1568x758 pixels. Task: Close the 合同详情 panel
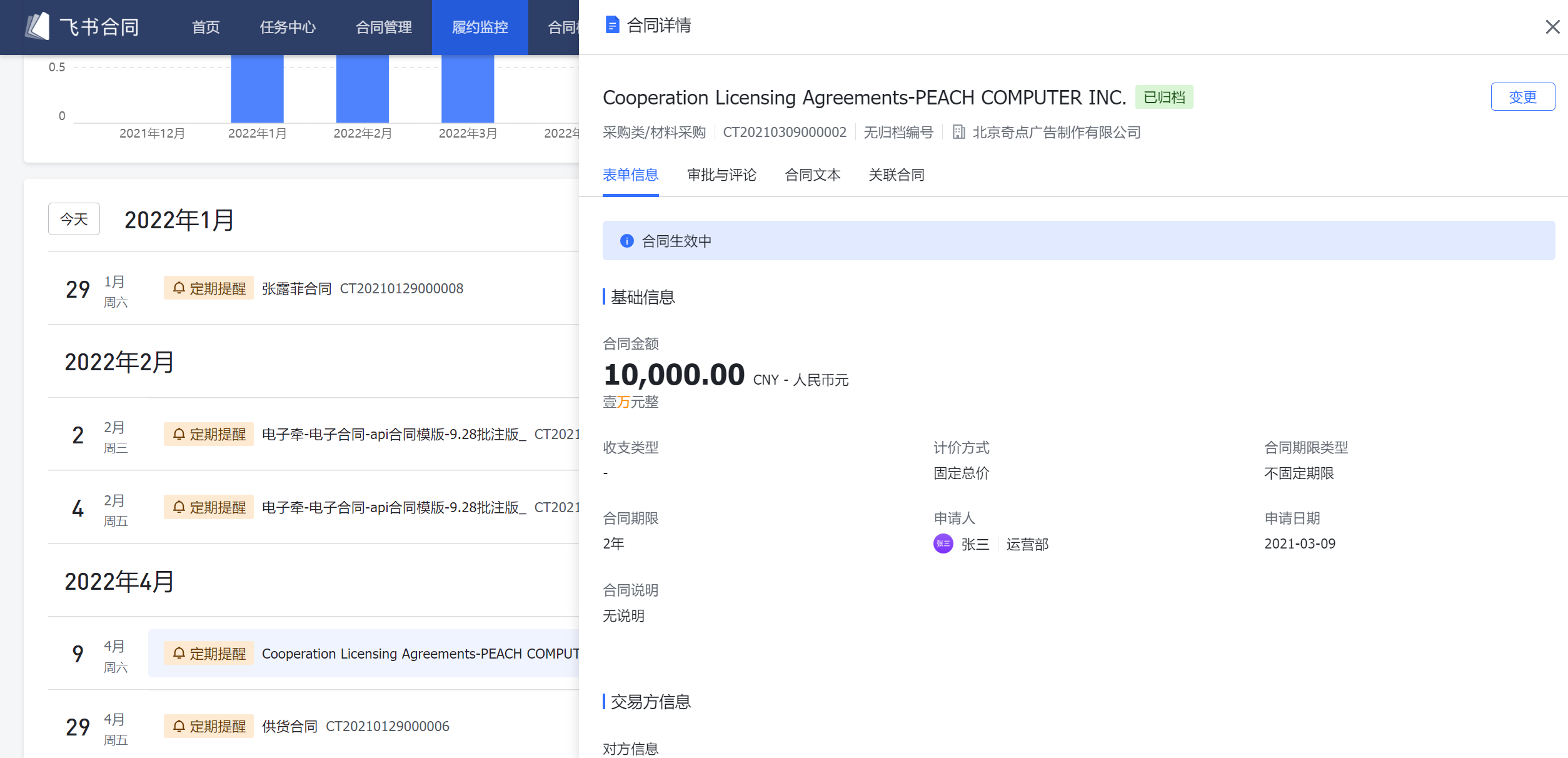[1552, 27]
